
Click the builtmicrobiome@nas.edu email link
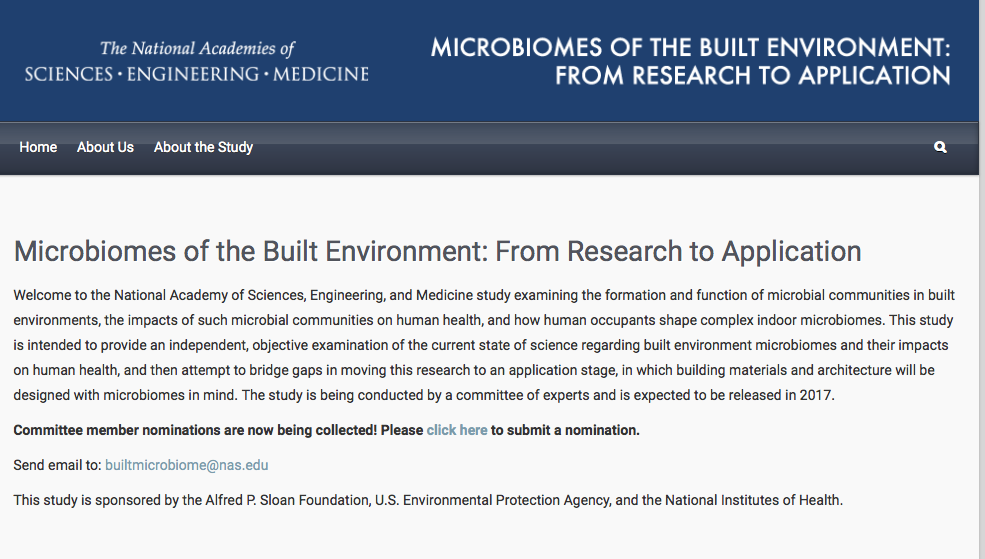click(x=187, y=465)
